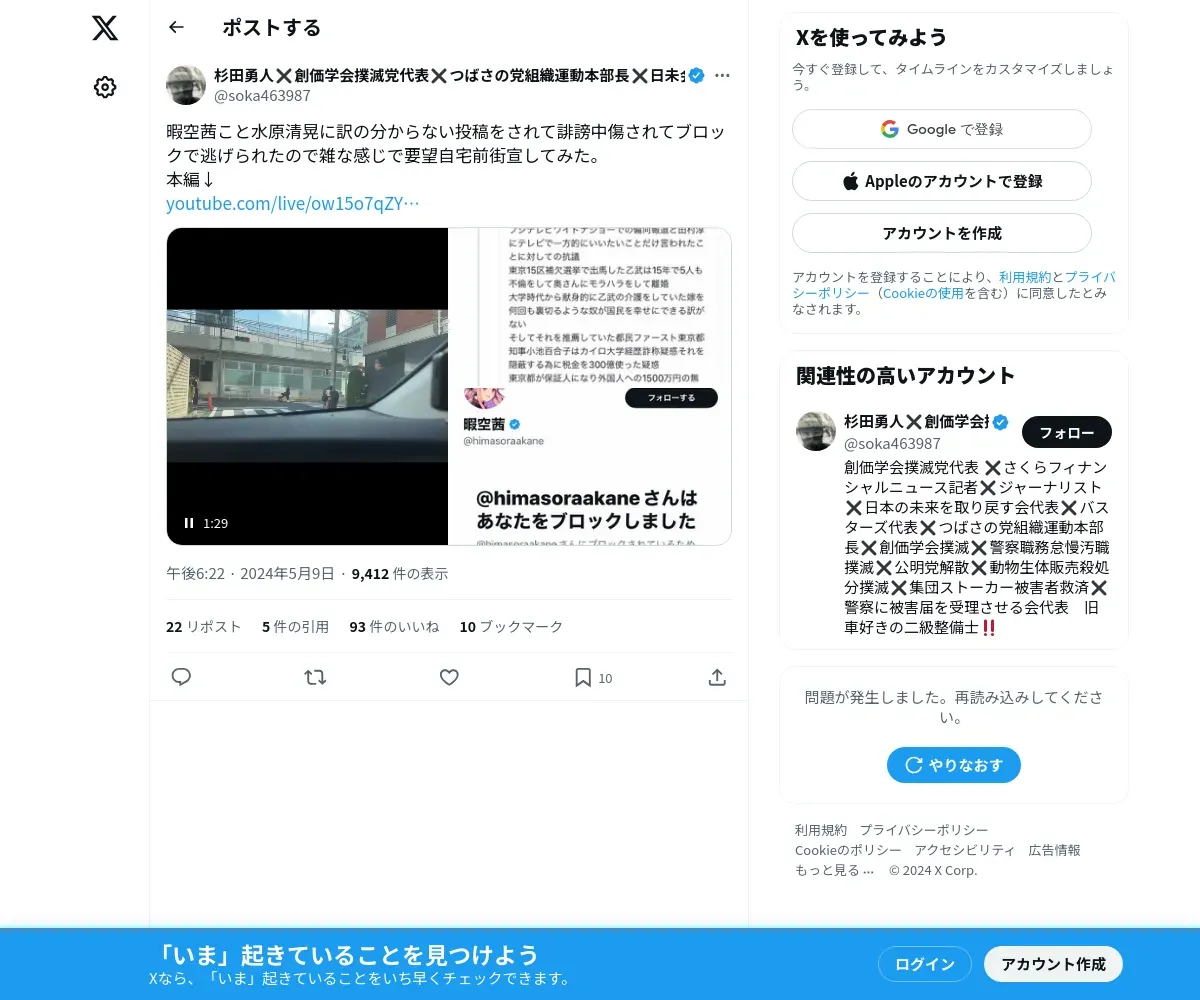Viewport: 1200px width, 1000px height.
Task: Click the post author's display name
Action: tap(450, 75)
